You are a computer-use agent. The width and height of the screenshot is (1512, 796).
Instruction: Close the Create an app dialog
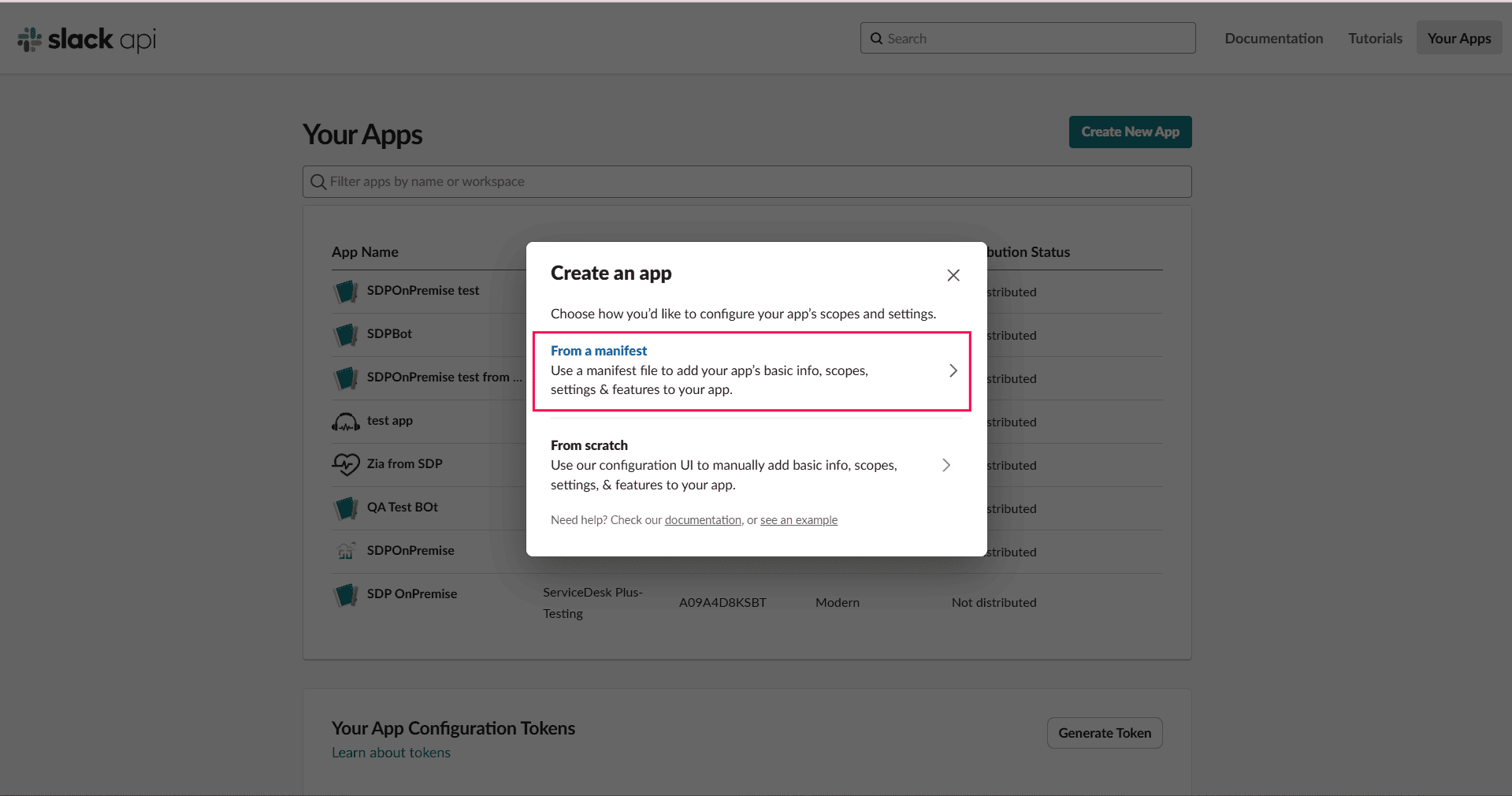[x=953, y=275]
